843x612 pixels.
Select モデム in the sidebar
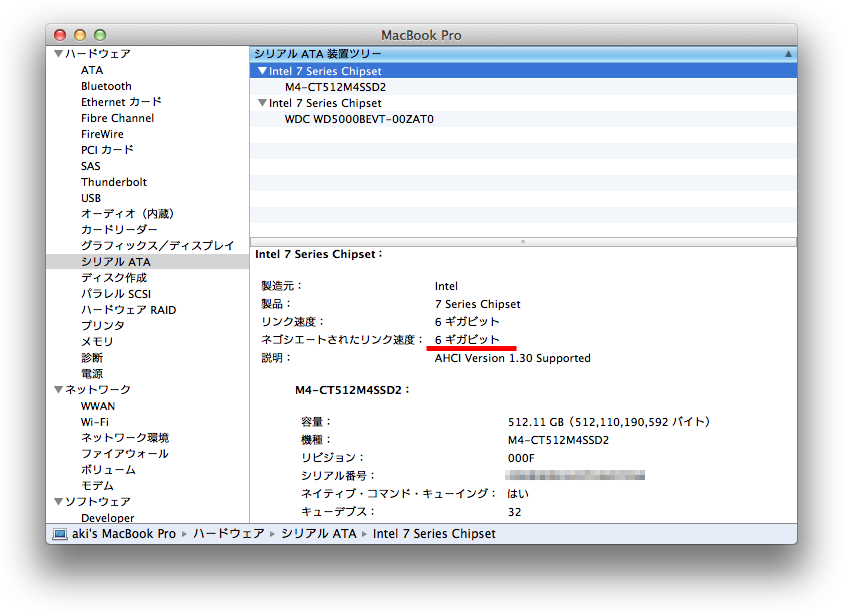pyautogui.click(x=97, y=486)
